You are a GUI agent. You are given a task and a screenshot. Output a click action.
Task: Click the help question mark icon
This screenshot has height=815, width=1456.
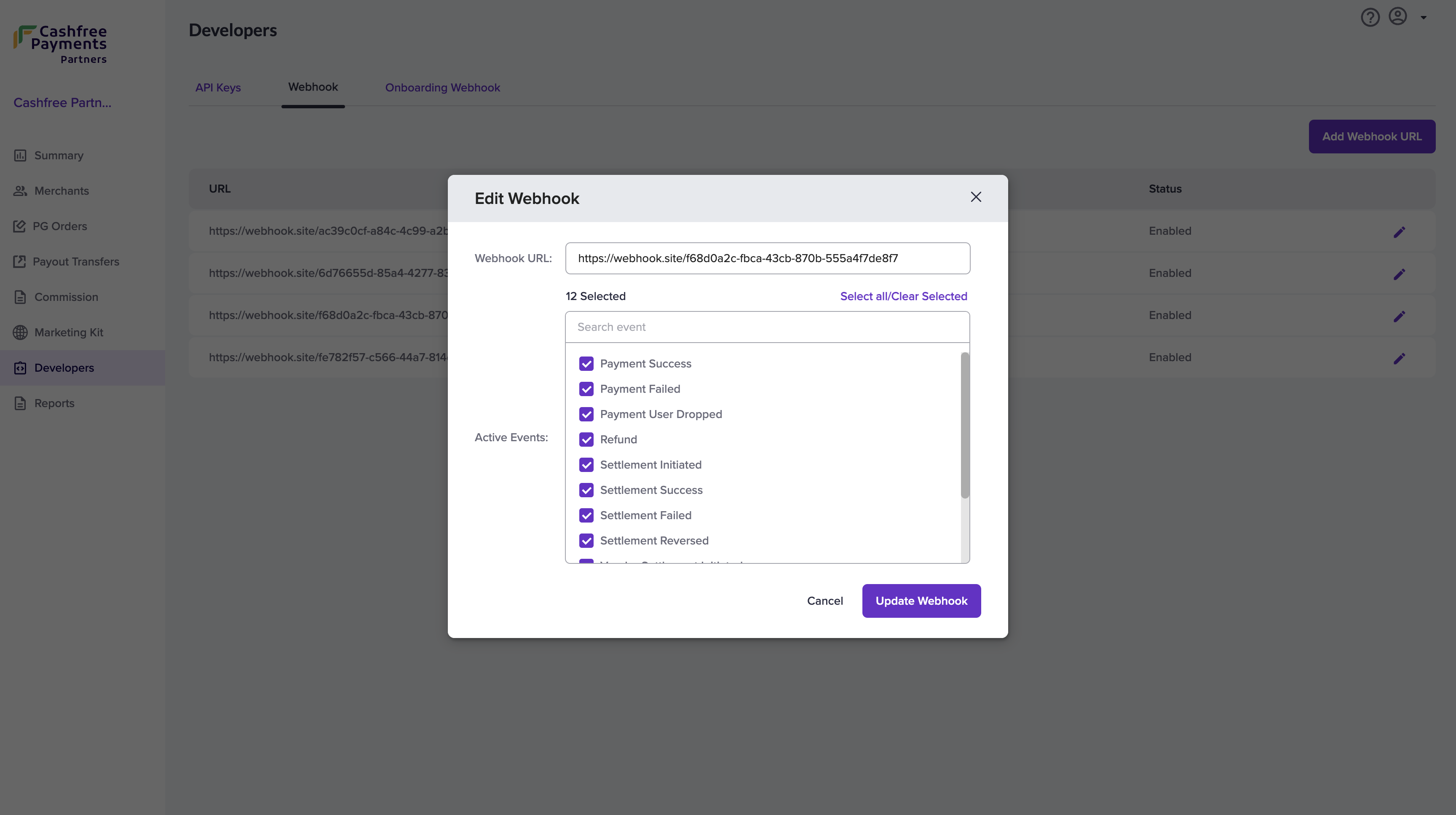tap(1370, 18)
